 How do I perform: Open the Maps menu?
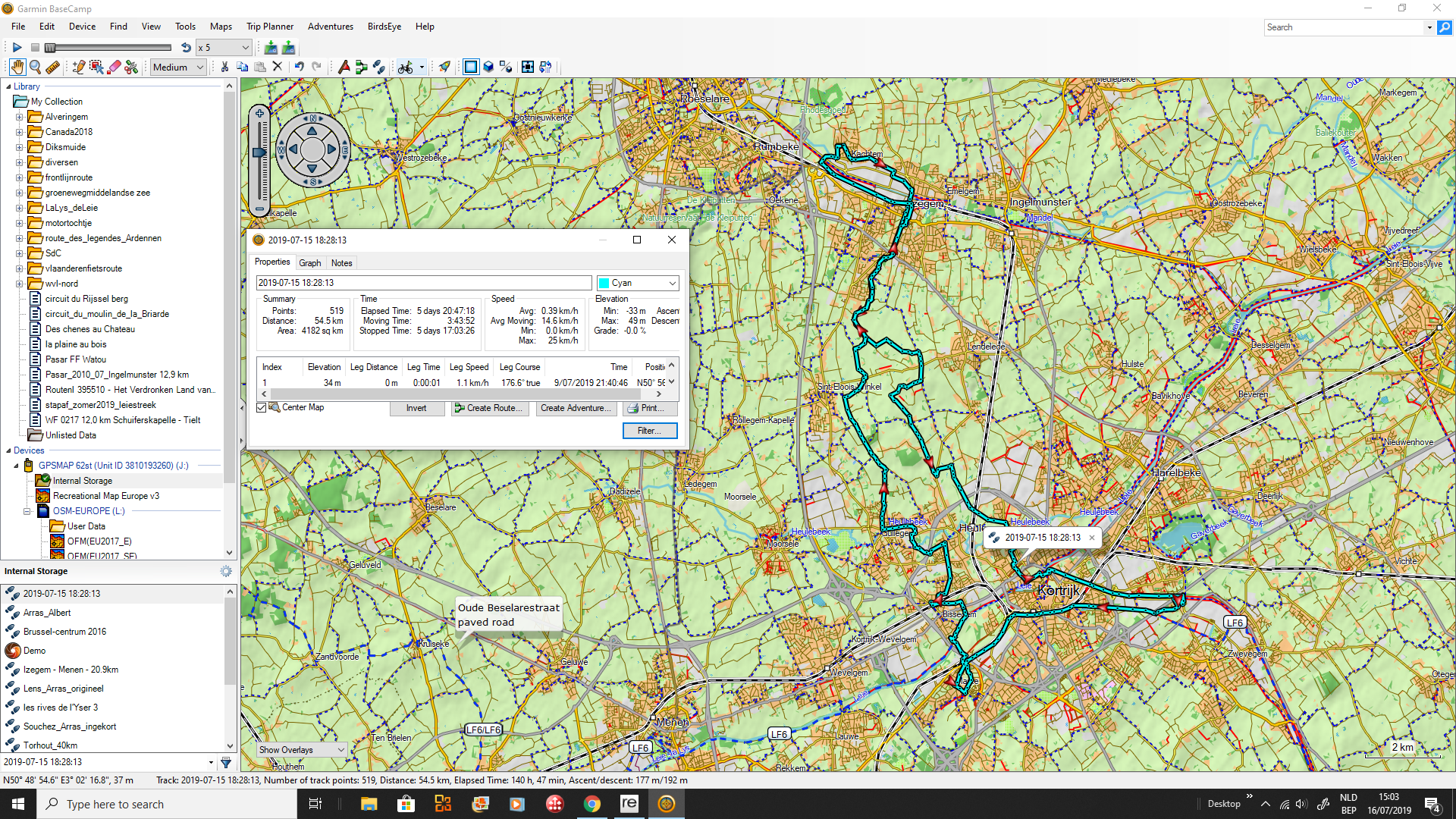pyautogui.click(x=221, y=27)
